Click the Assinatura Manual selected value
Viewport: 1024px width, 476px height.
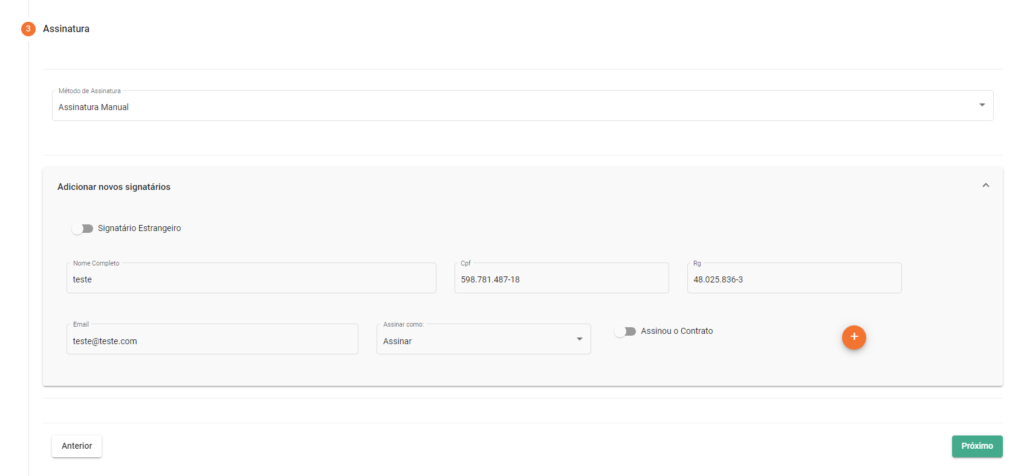point(94,108)
